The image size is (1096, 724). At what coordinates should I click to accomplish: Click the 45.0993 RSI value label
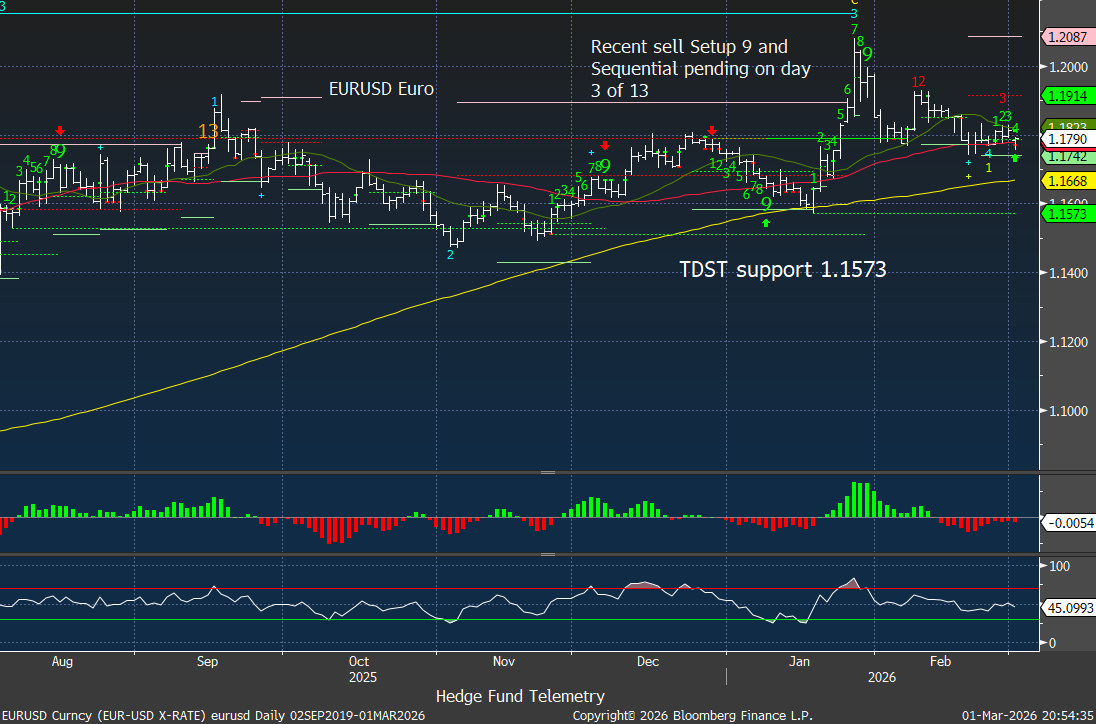click(1067, 607)
